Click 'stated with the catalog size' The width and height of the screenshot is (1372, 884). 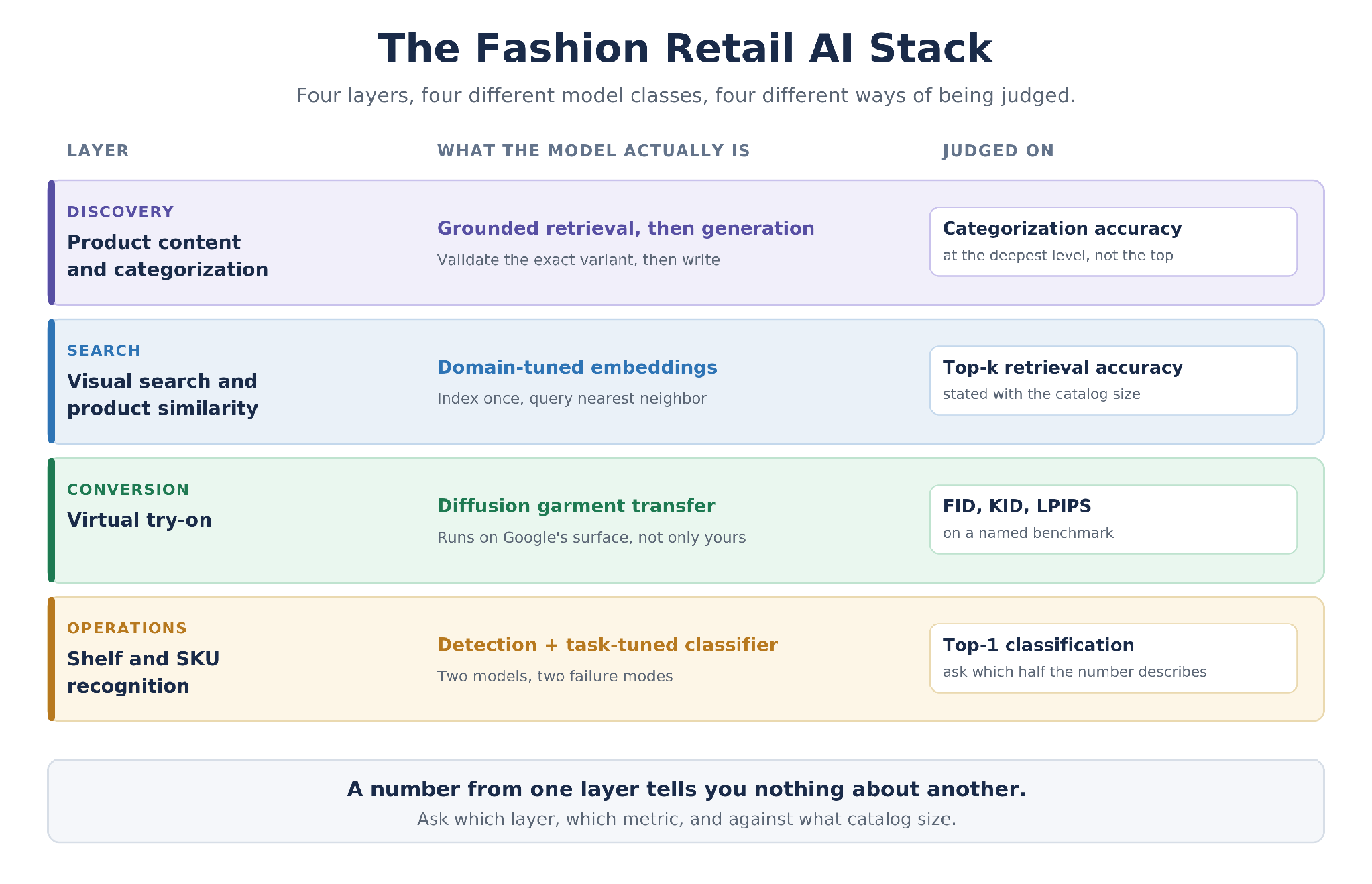pyautogui.click(x=1041, y=394)
